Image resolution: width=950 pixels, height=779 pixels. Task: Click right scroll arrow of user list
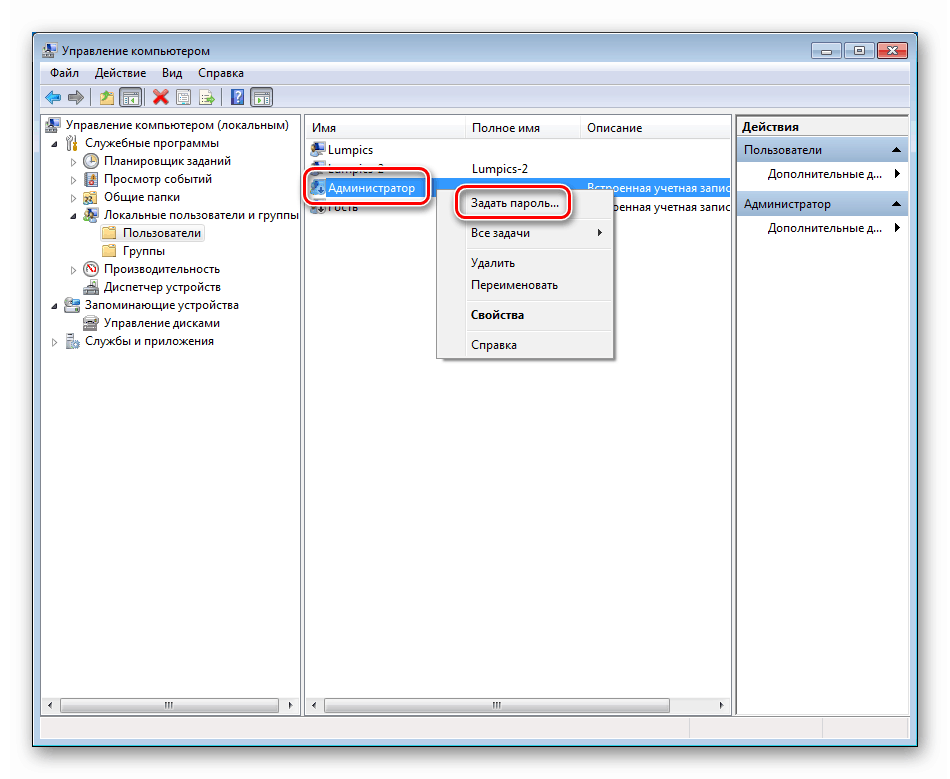(x=721, y=705)
